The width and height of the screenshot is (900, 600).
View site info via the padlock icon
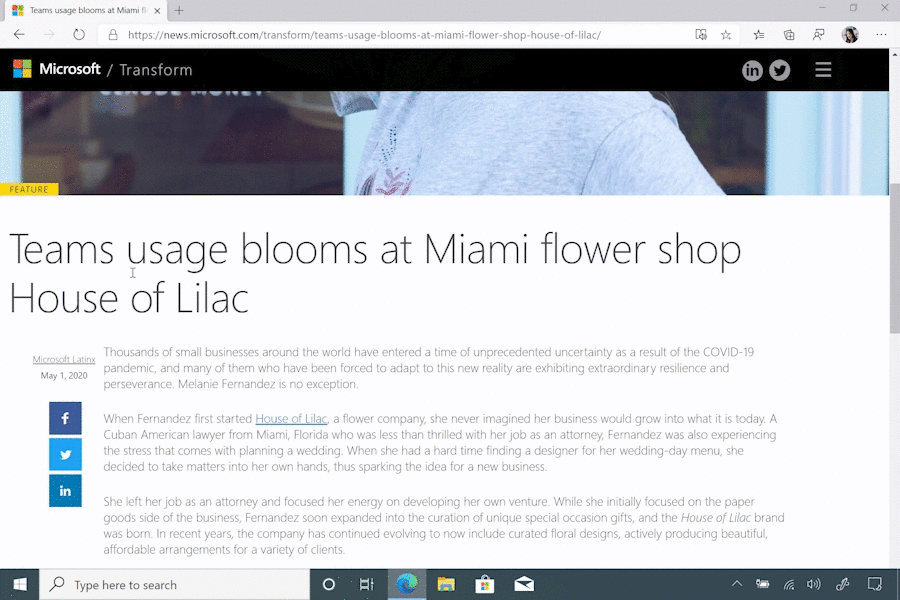click(x=113, y=34)
